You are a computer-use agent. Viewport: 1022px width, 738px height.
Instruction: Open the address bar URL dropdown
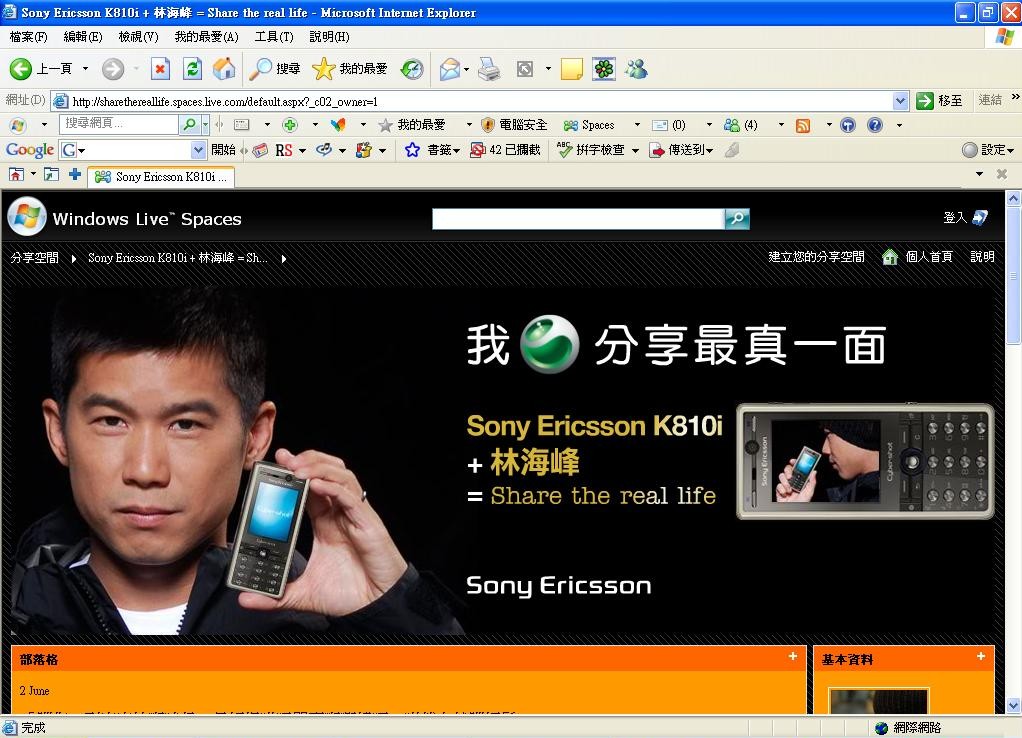coord(900,101)
